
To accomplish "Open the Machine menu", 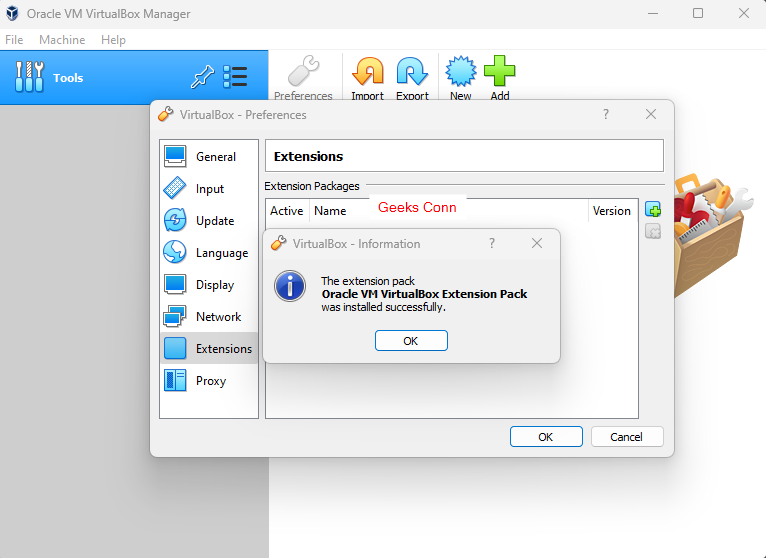I will (x=62, y=40).
